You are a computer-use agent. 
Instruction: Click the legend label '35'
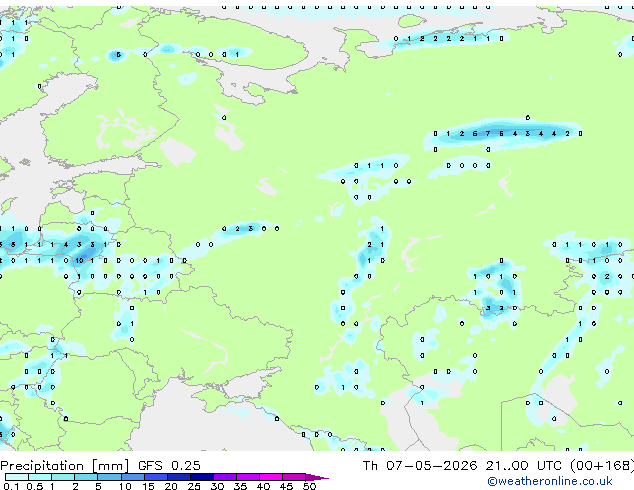coord(240,486)
